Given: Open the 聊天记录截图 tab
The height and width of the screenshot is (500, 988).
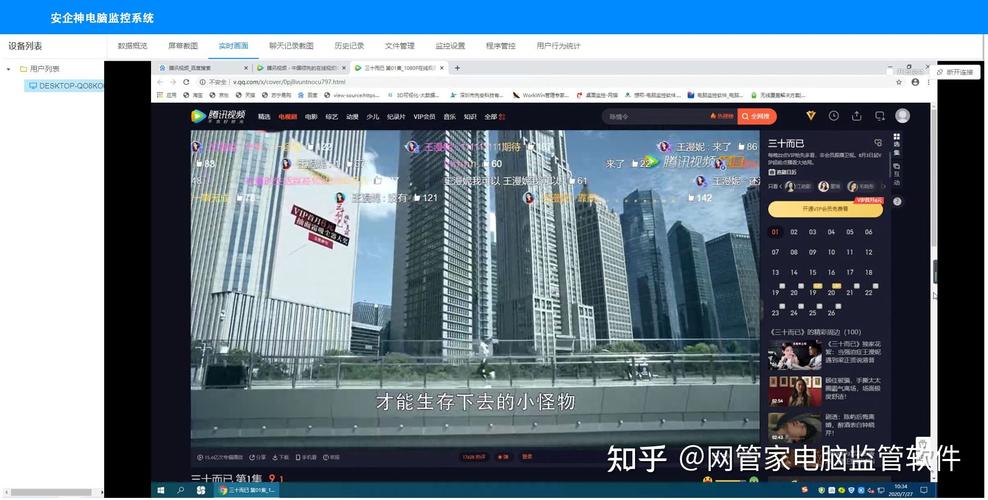Looking at the screenshot, I should click(x=291, y=46).
